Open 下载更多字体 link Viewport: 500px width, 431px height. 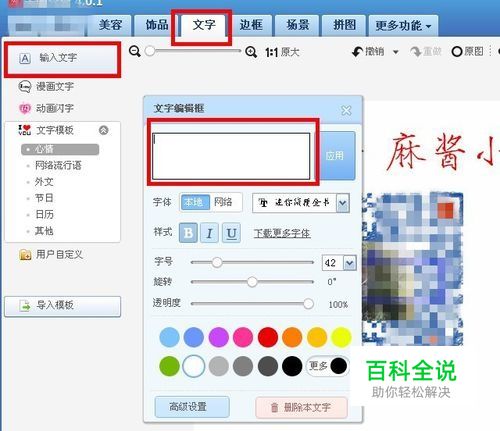click(x=282, y=233)
